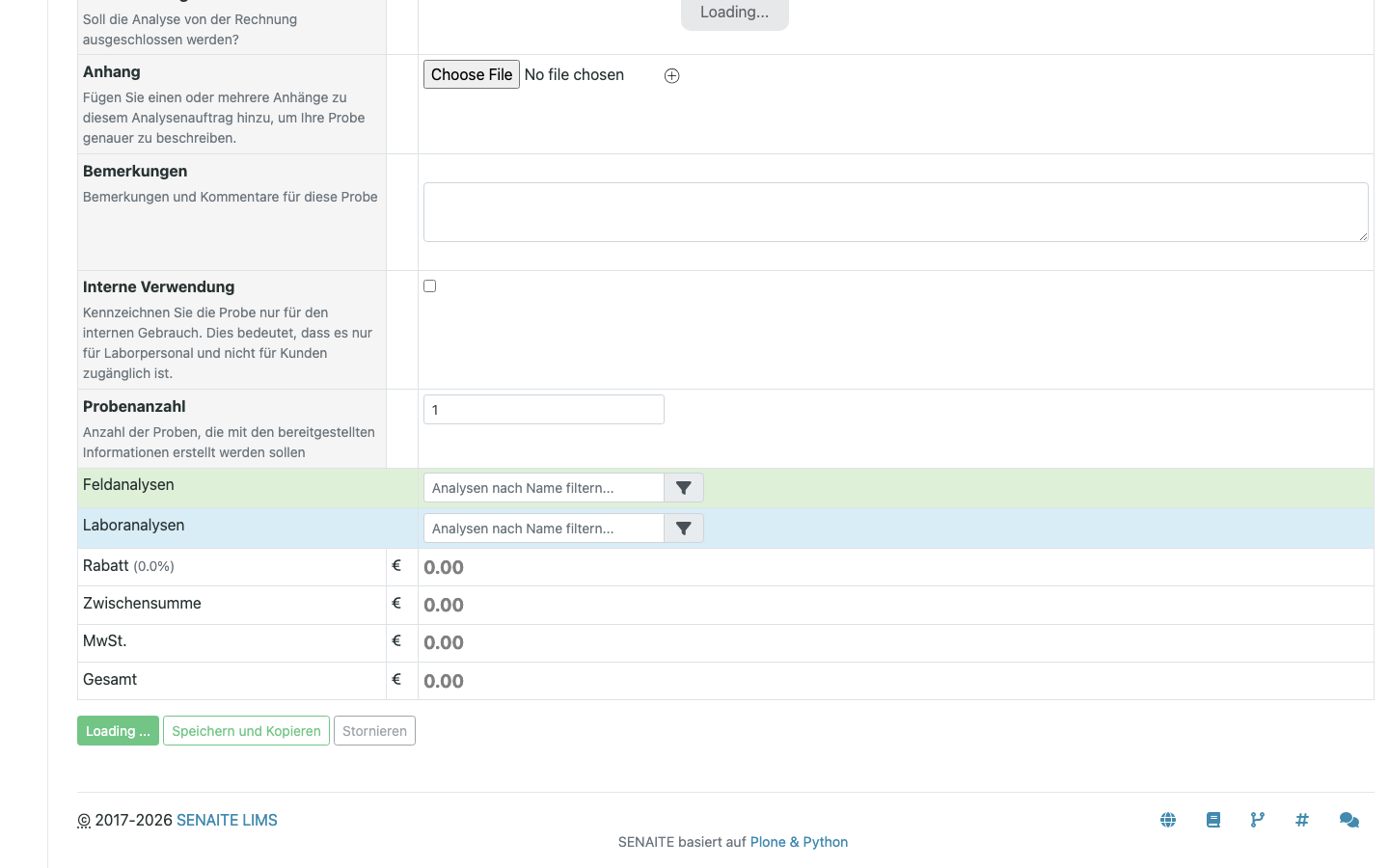Click into the Bemerkungen comment box
This screenshot has height=868, width=1389.
[x=895, y=212]
